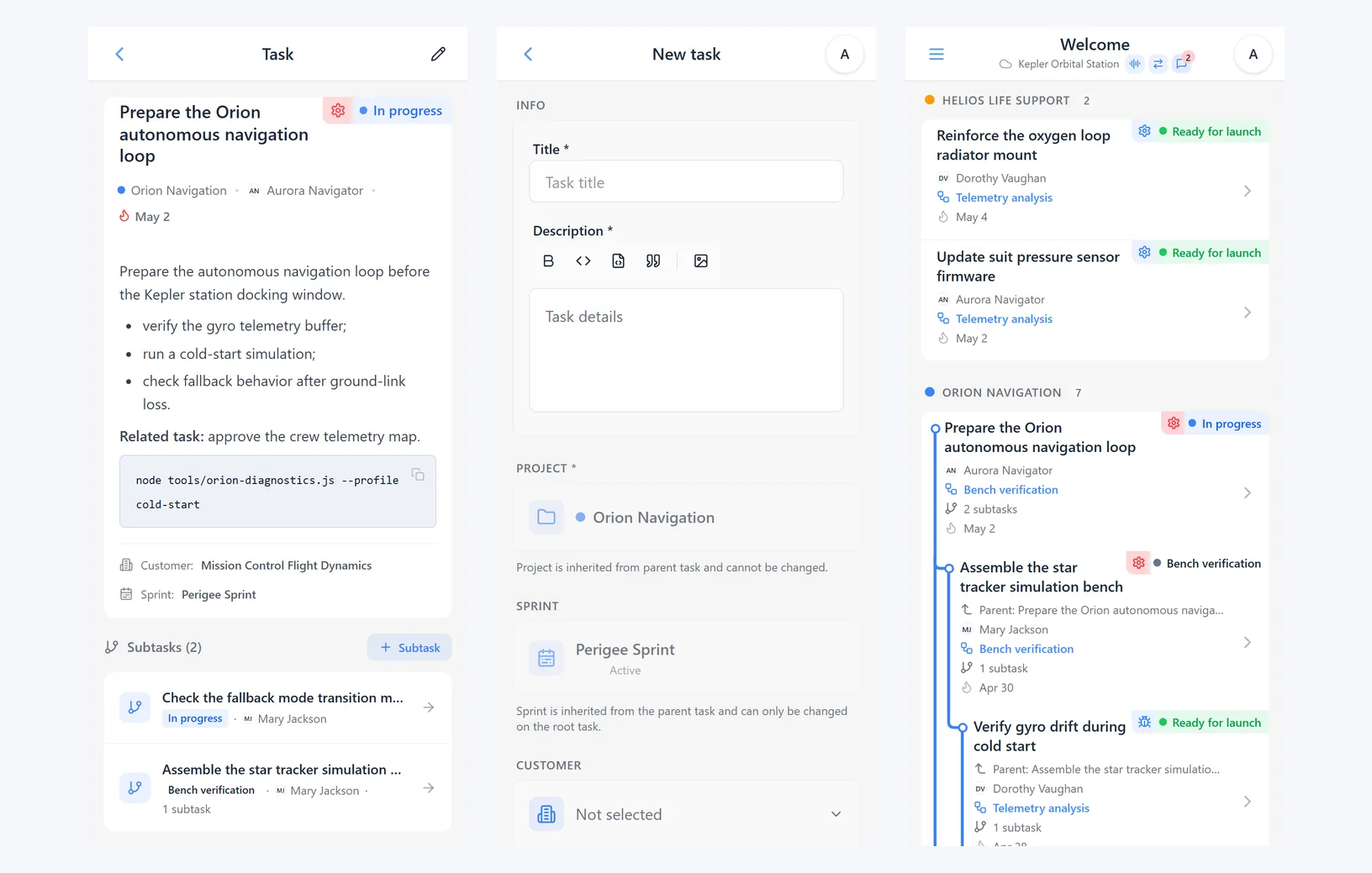Open user avatar A in Welcome header

point(1253,55)
